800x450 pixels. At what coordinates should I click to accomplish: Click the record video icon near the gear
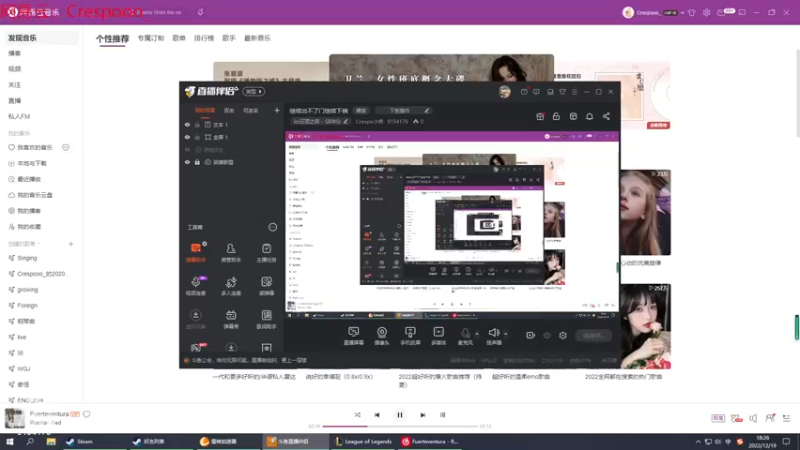(x=530, y=335)
